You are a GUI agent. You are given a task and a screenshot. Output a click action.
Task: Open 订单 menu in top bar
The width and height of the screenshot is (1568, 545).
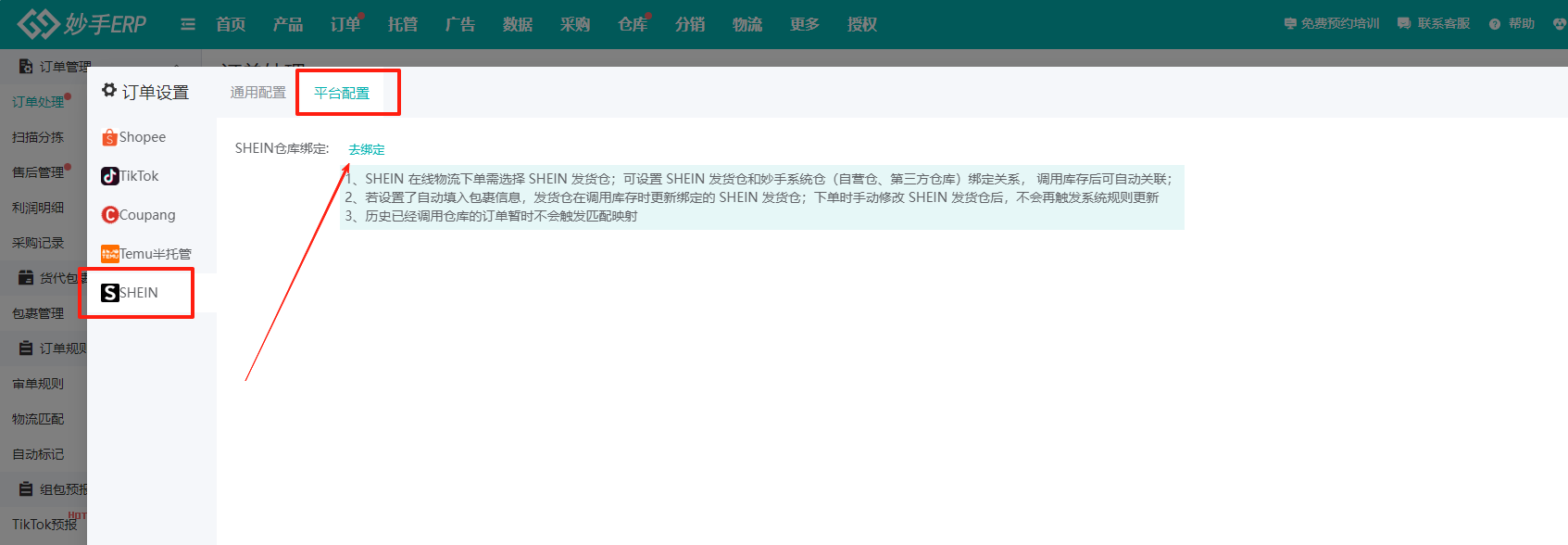(345, 24)
